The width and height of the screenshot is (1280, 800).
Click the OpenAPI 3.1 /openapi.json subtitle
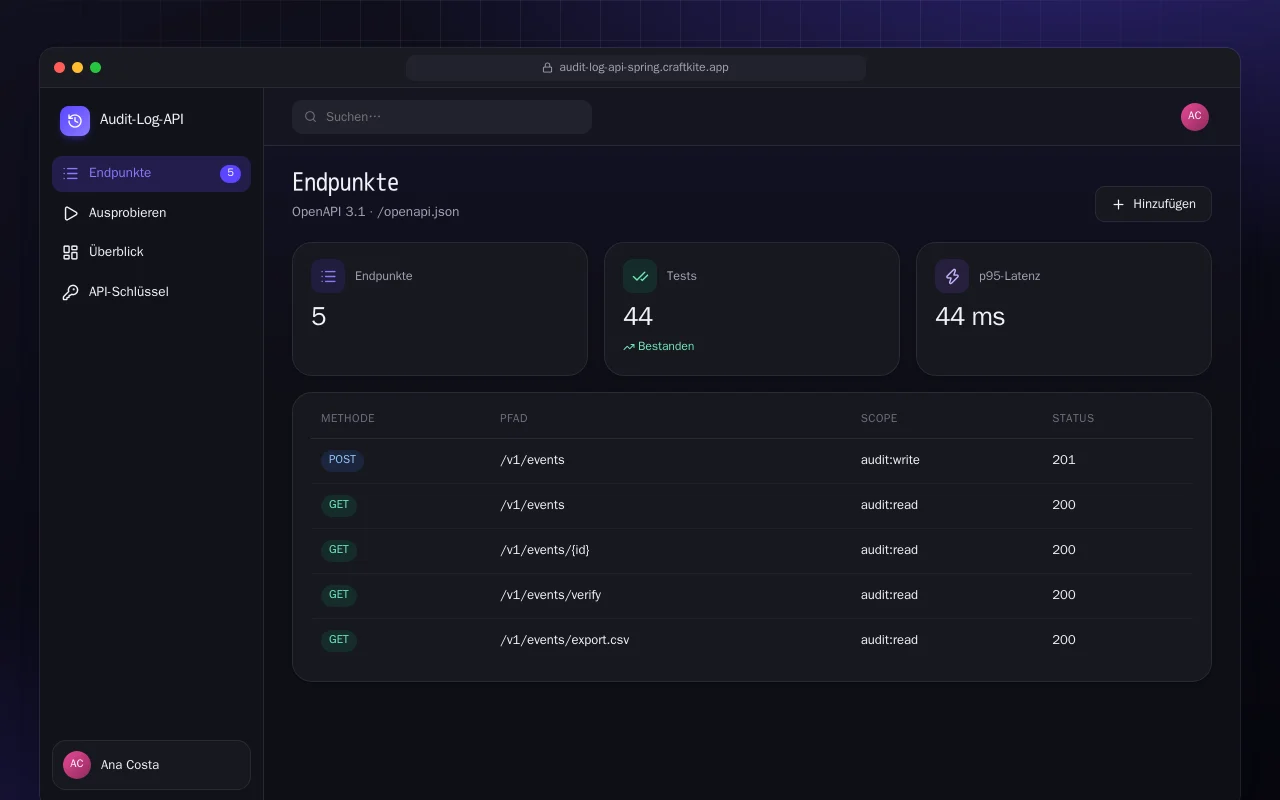(376, 212)
